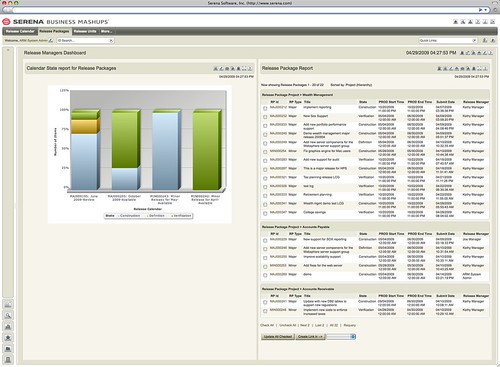
Task: Open the dropdown beside Create Link in
Action: coord(341,337)
